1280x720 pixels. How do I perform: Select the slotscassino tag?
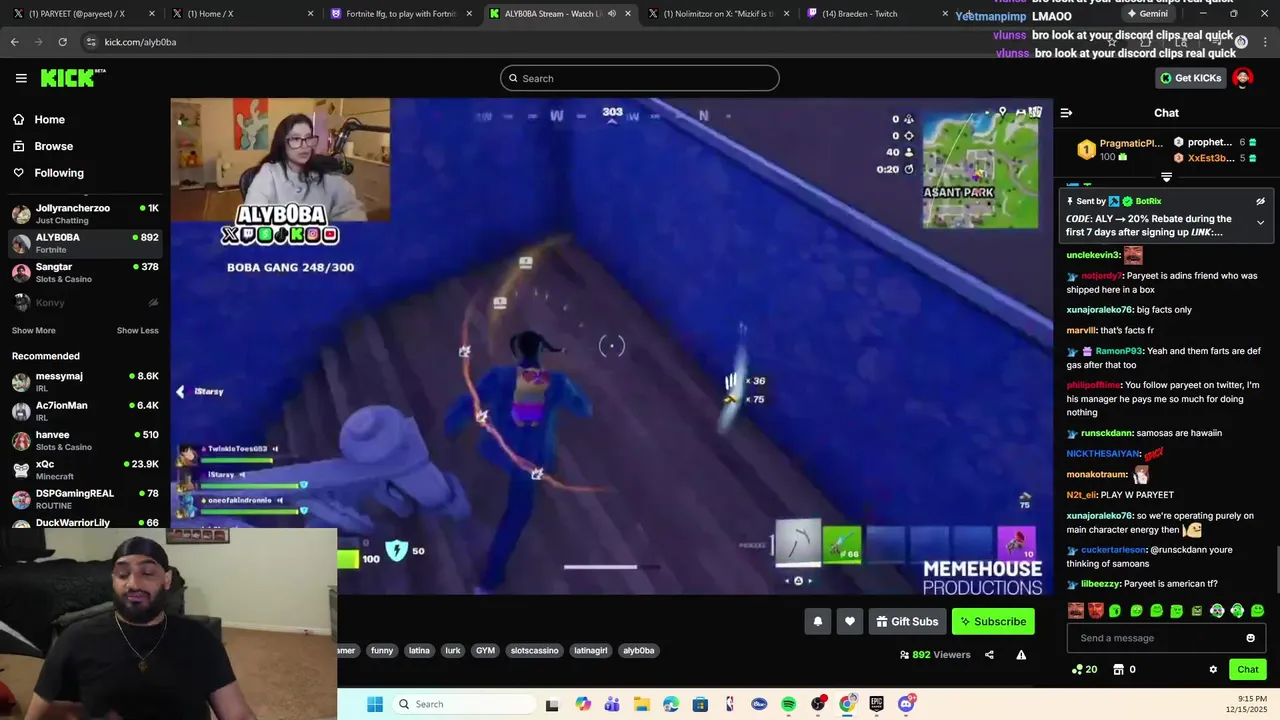[x=534, y=650]
